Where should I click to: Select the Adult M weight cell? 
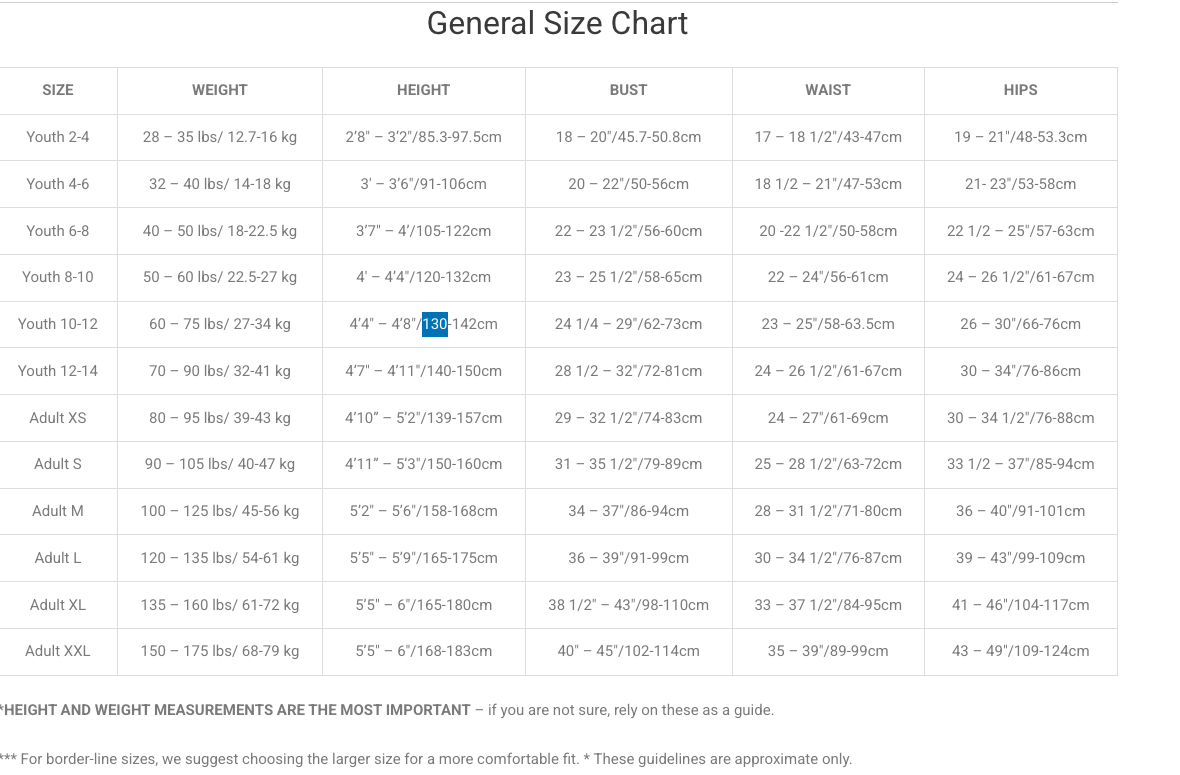coord(220,511)
